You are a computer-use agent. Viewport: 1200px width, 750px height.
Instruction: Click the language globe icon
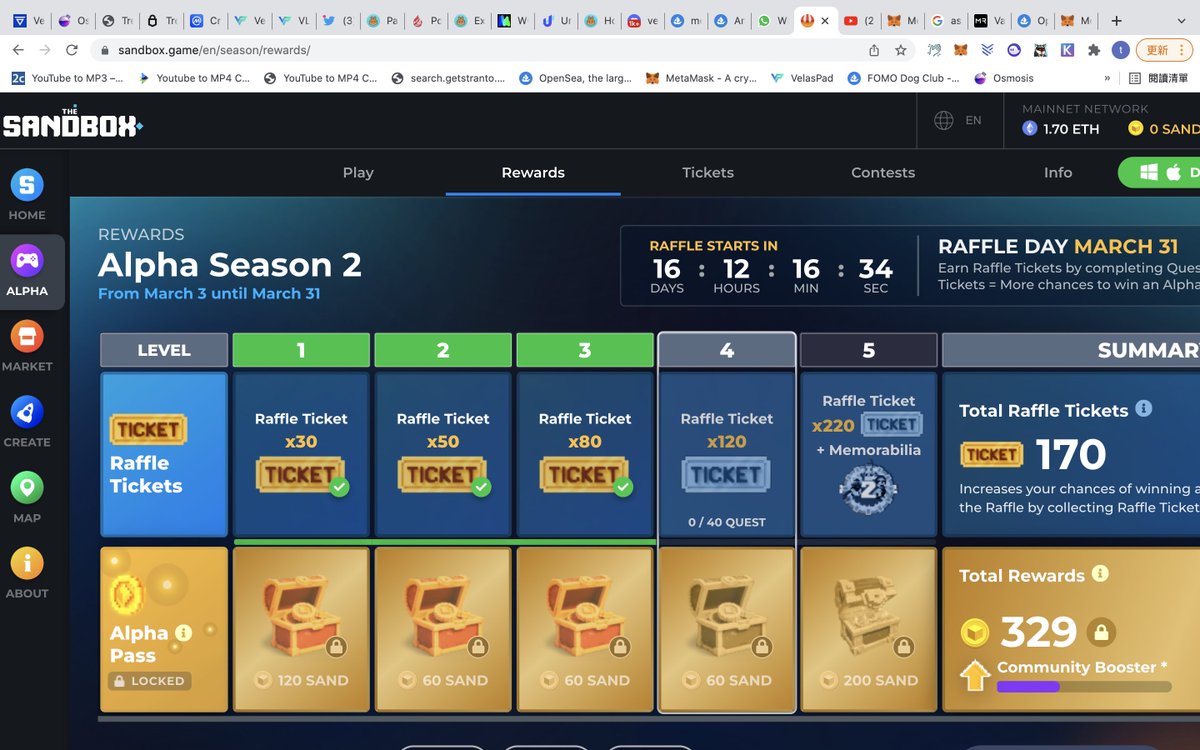click(943, 120)
